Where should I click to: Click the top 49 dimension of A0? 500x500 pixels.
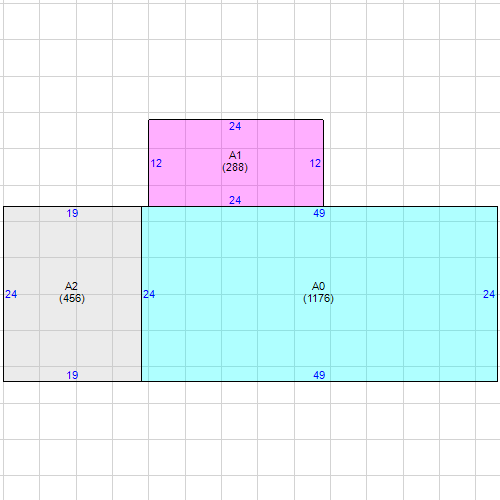point(319,213)
